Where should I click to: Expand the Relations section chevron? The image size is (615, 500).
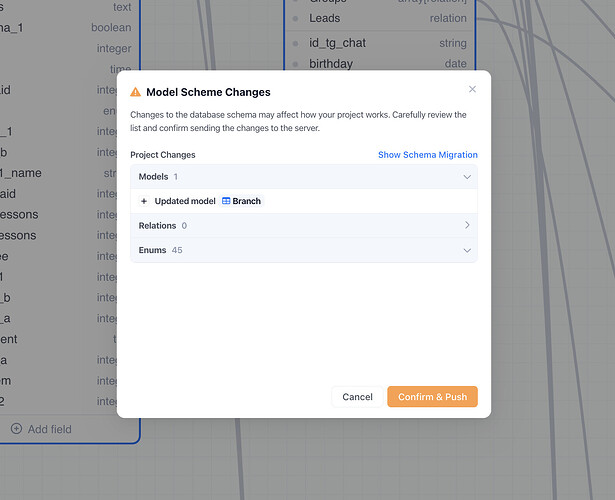coord(467,225)
